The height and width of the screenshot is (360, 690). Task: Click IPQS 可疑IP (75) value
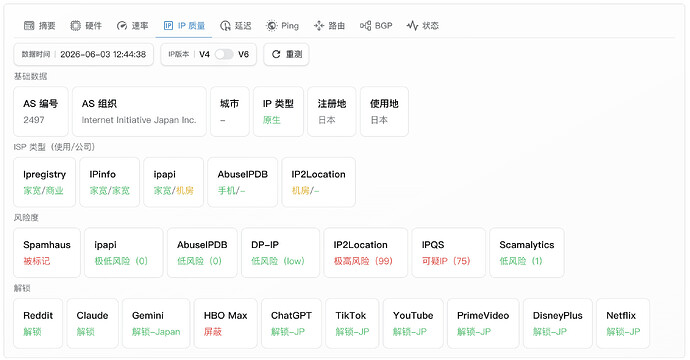[x=446, y=261]
